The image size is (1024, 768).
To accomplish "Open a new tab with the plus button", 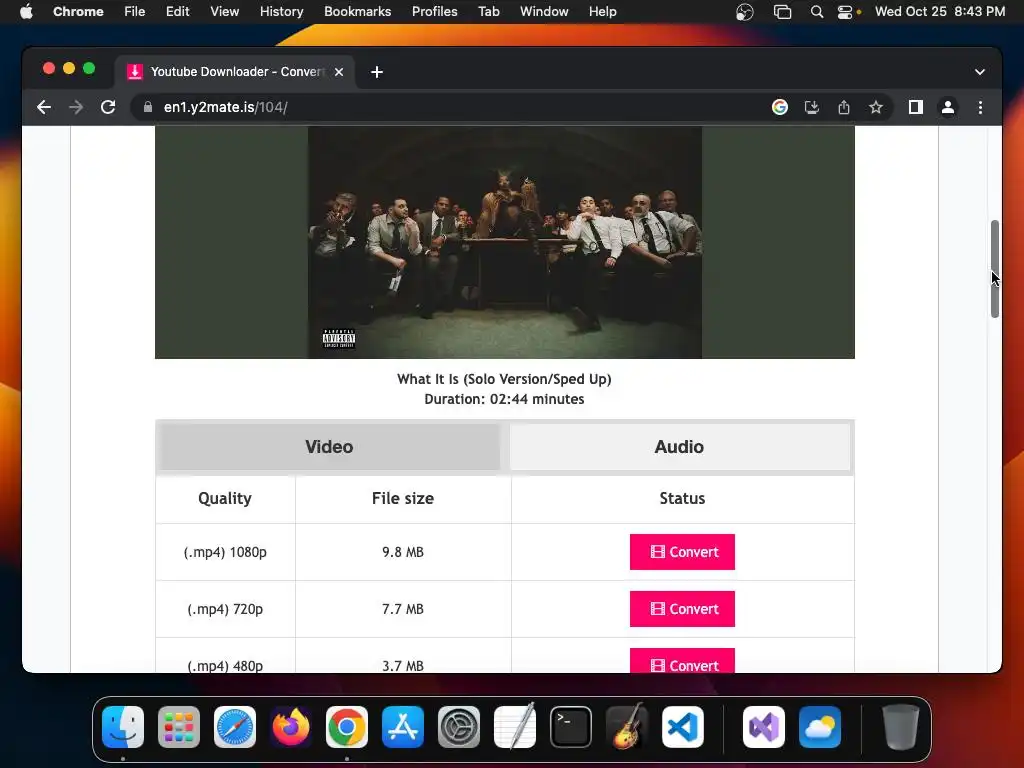I will point(377,72).
